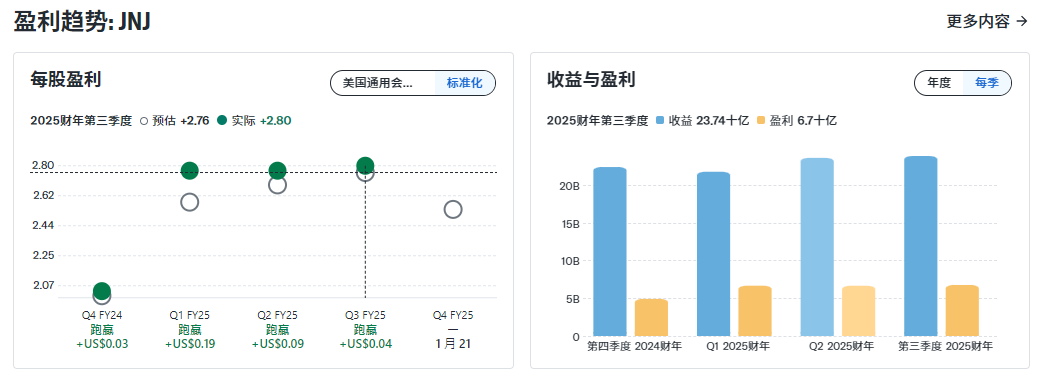Click the +US$0.04 beat value

pos(365,344)
